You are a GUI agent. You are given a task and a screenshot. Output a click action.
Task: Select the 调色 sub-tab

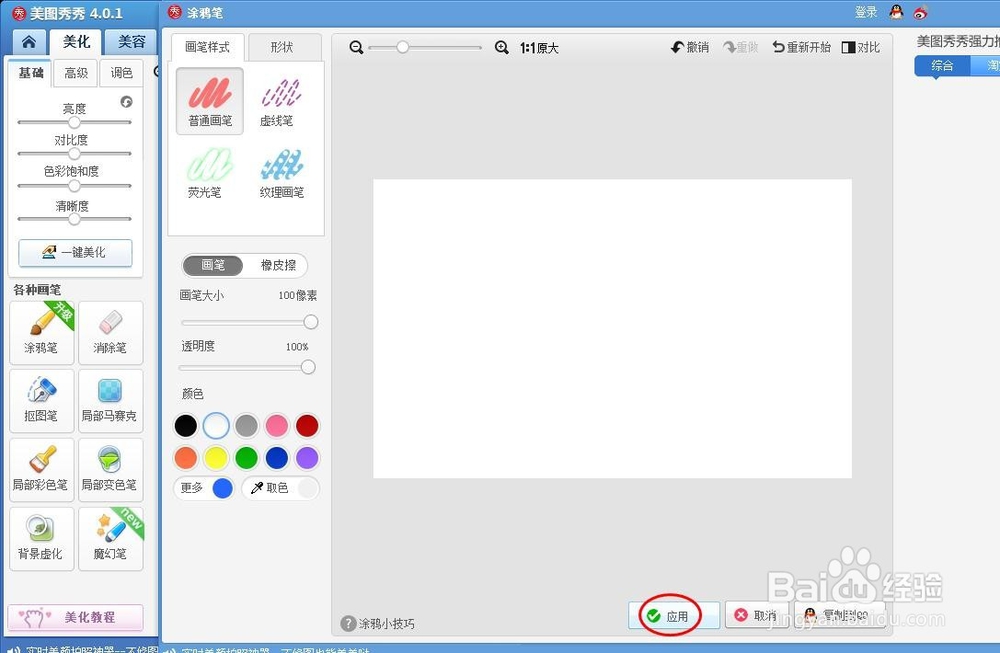point(121,73)
